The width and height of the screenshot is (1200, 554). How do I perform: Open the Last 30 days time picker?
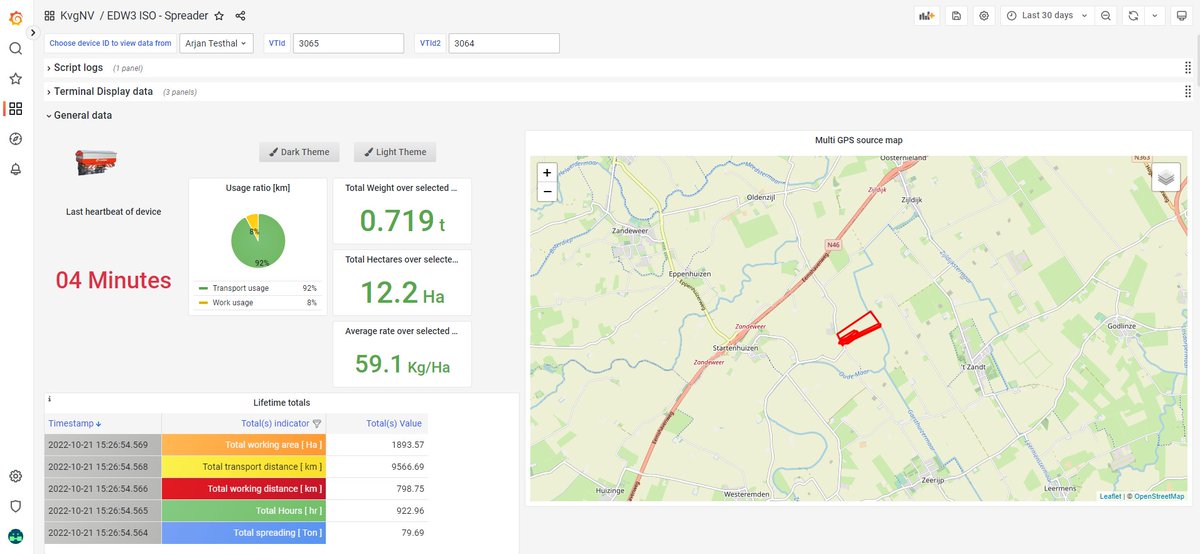tap(1047, 16)
